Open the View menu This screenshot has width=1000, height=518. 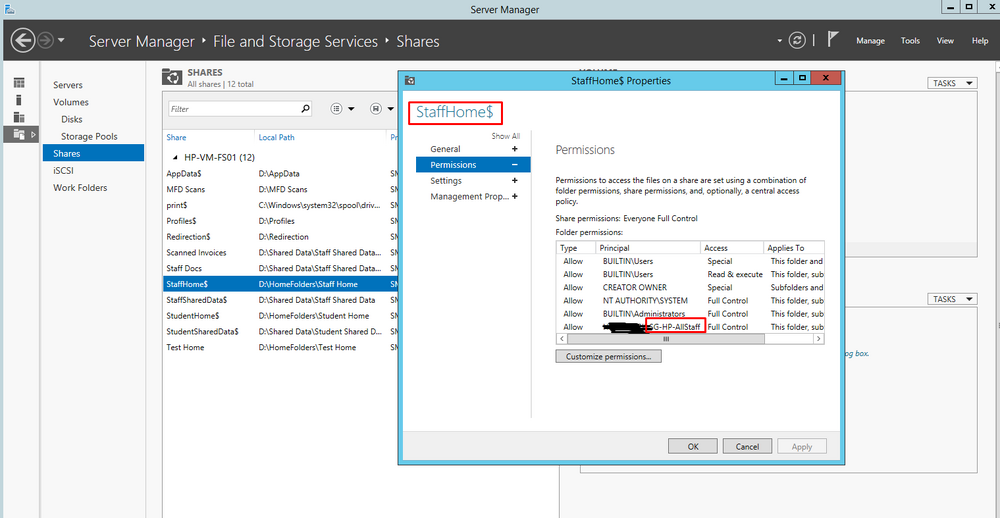(x=945, y=41)
